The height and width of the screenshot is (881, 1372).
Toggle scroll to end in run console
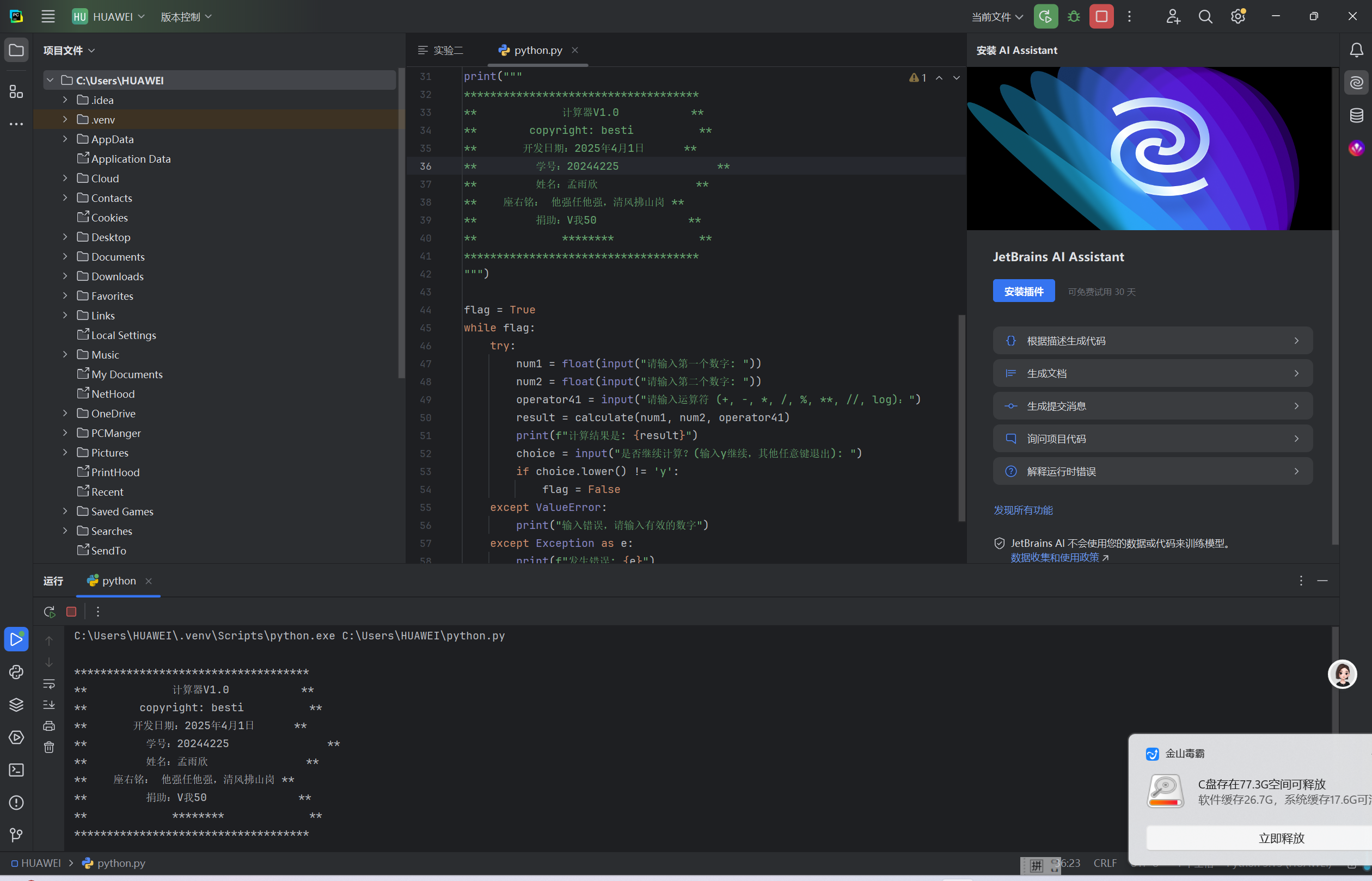coord(49,705)
